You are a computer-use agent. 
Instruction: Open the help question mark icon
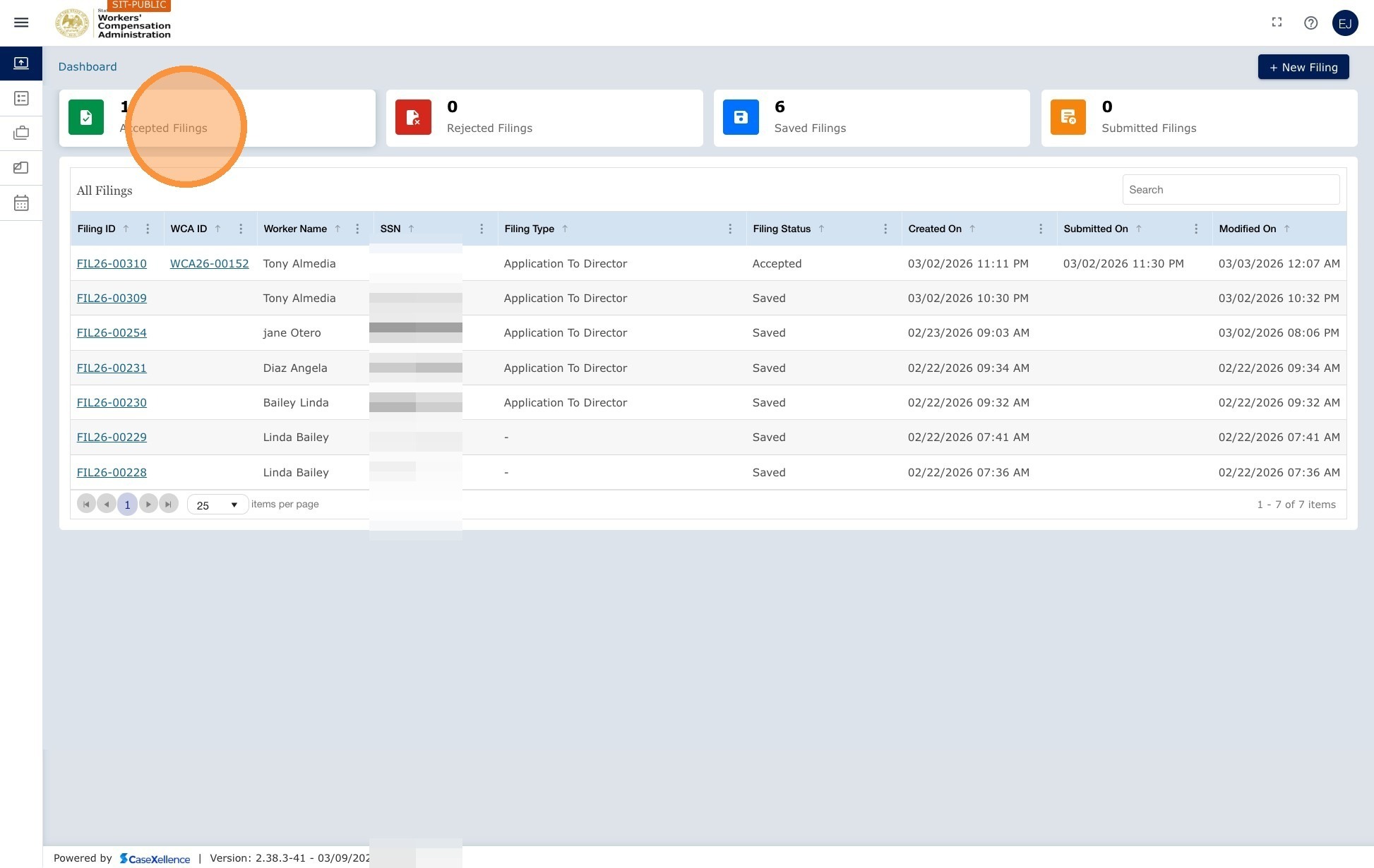pos(1310,23)
